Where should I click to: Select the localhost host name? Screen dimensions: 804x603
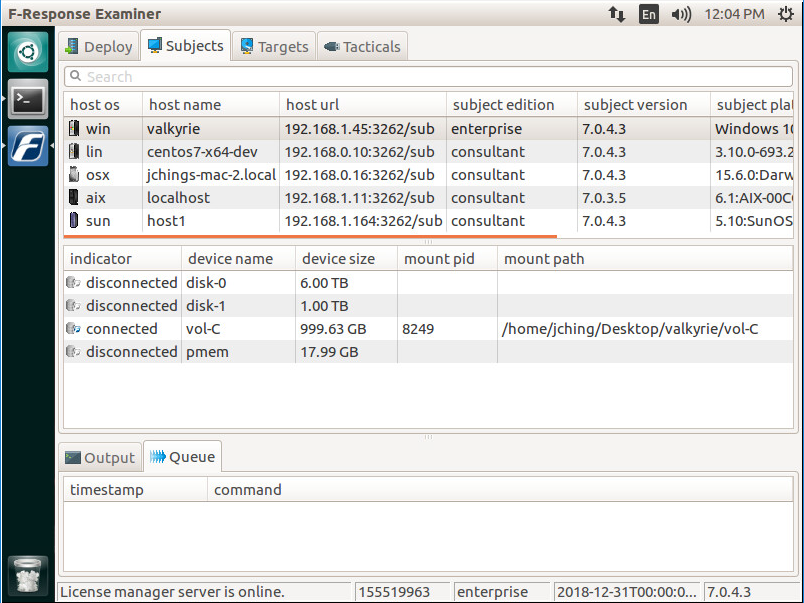(178, 198)
